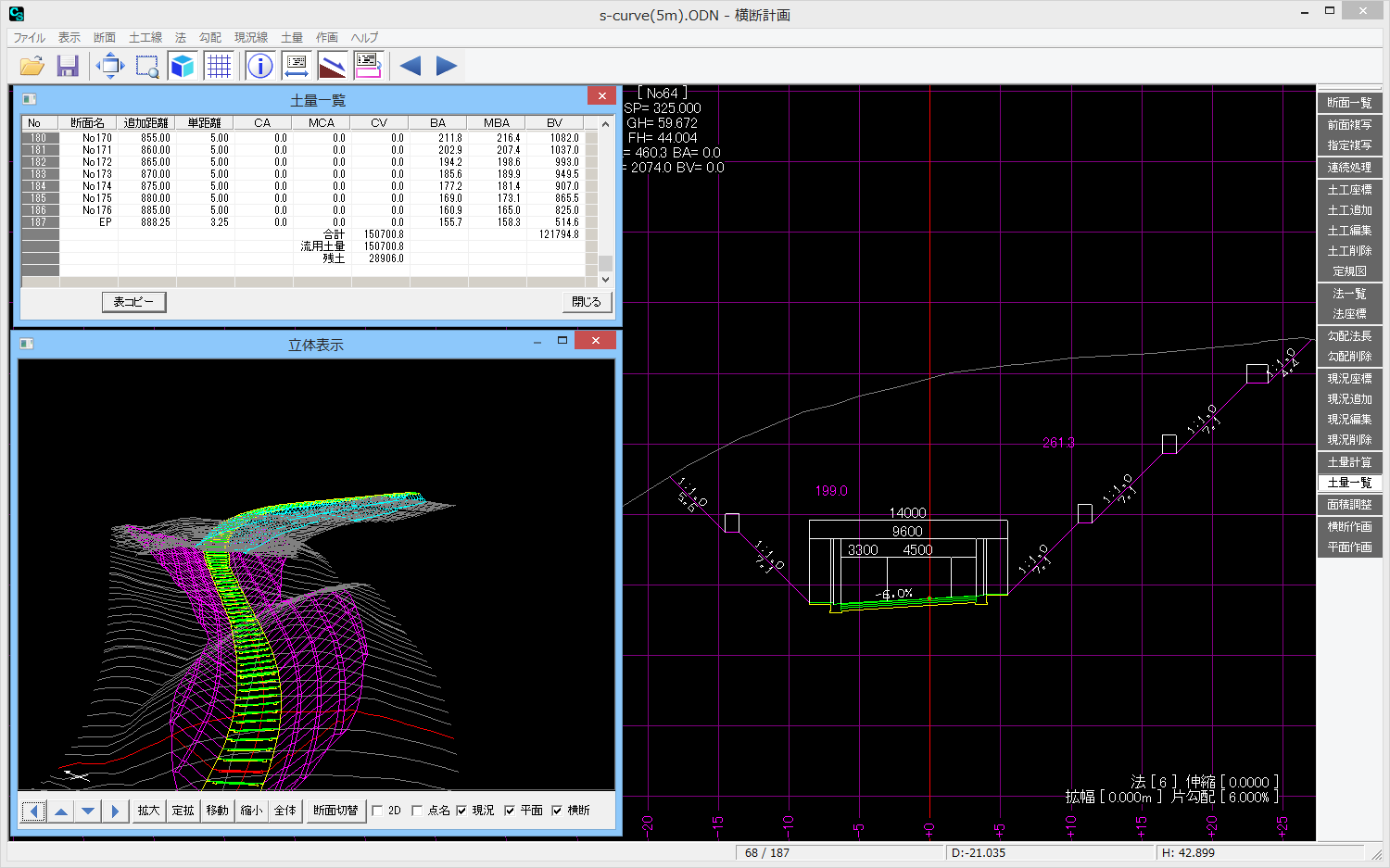Toggle the 2D checkbox
This screenshot has height=868, width=1390.
377,811
